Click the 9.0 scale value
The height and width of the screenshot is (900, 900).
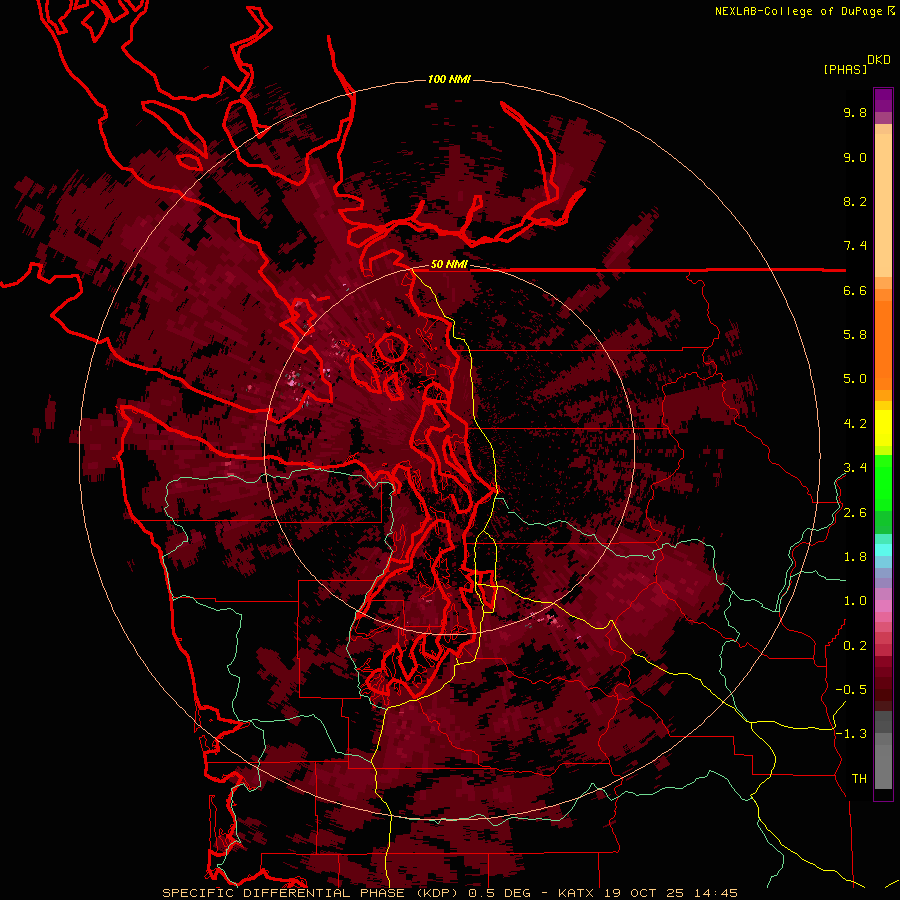855,158
